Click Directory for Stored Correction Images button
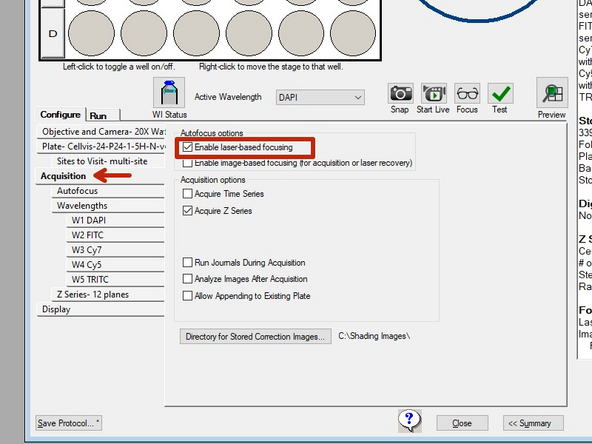Screen dimensions: 592x444 click(x=256, y=336)
